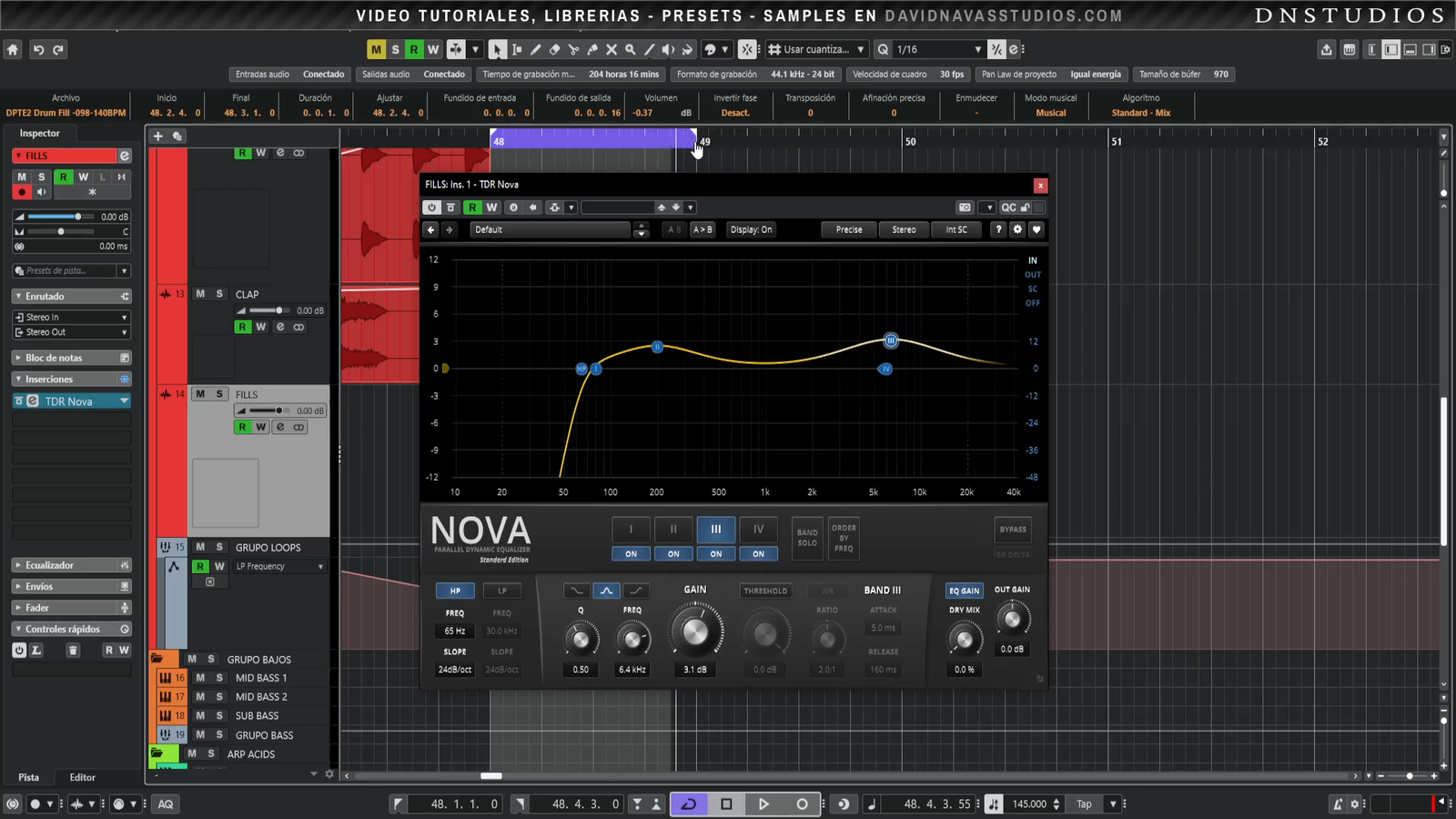Choose the Draw pencil tool

(535, 50)
